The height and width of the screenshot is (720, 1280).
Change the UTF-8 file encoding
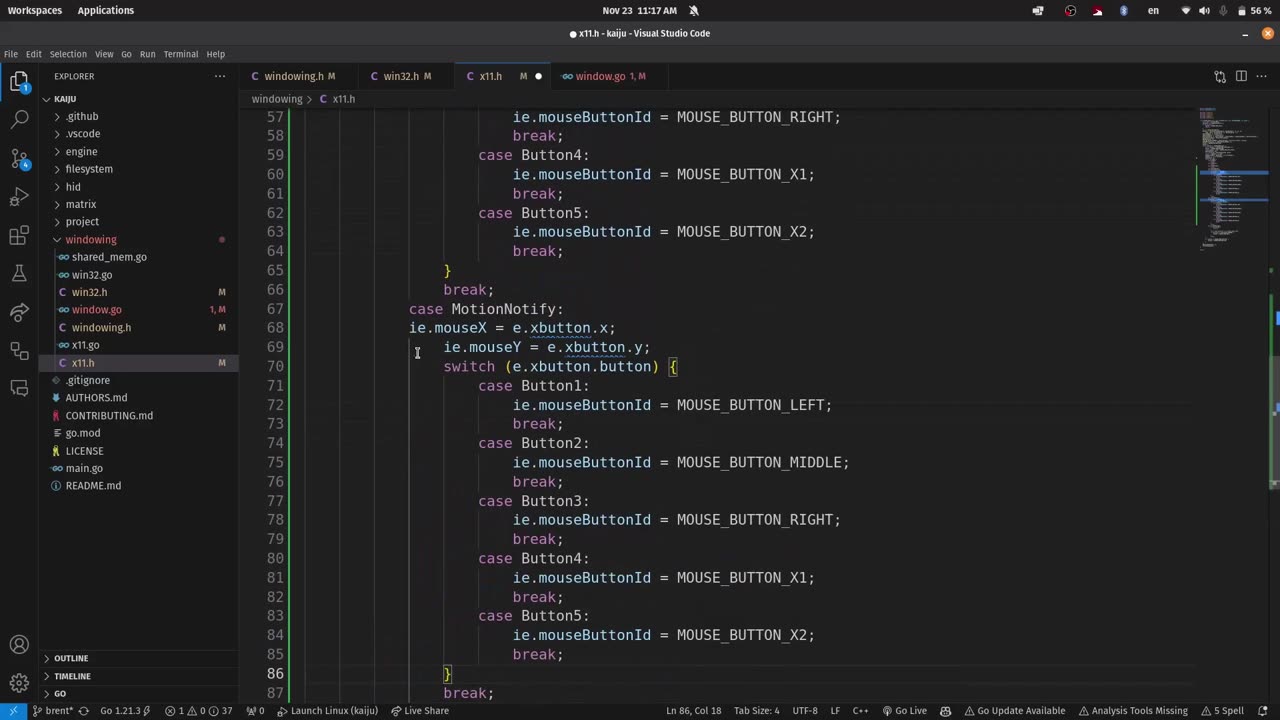click(x=805, y=711)
